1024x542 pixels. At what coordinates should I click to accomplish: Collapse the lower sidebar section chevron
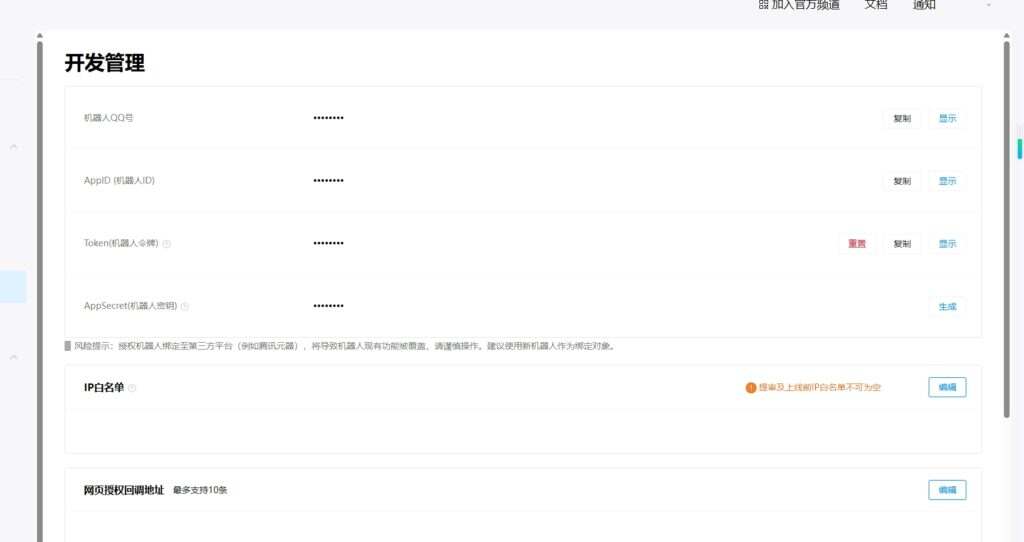tap(14, 357)
